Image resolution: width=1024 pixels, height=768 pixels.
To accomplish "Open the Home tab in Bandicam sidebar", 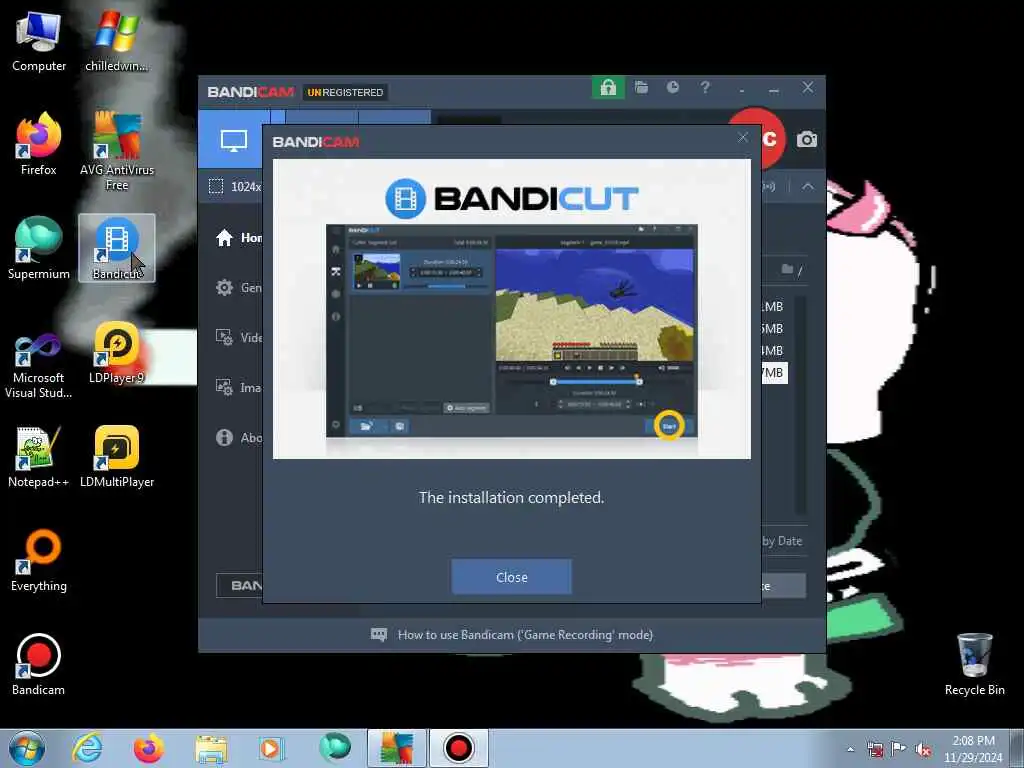I will 238,238.
